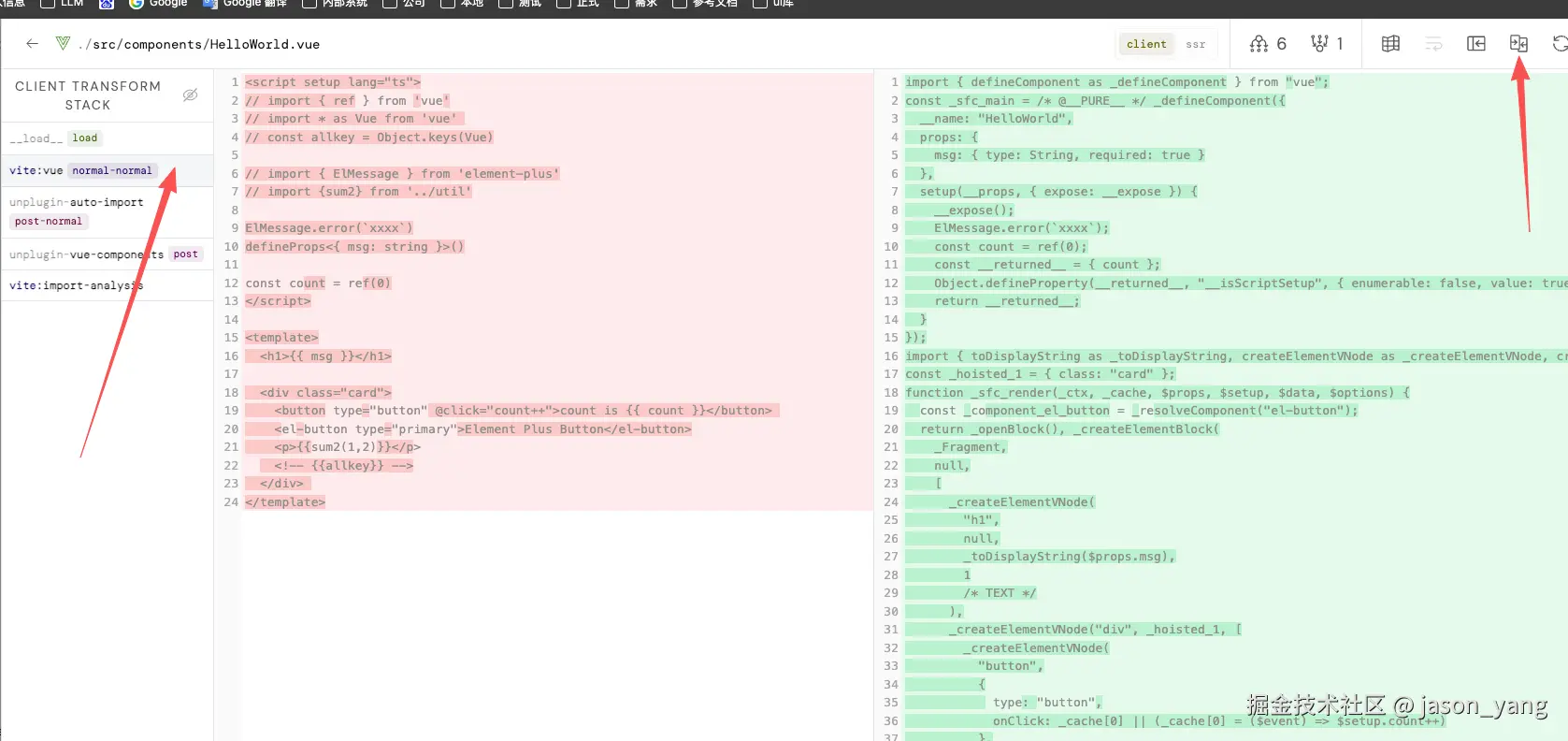Click output line 'return __returned__;'
The height and width of the screenshot is (741, 1568).
(1007, 301)
